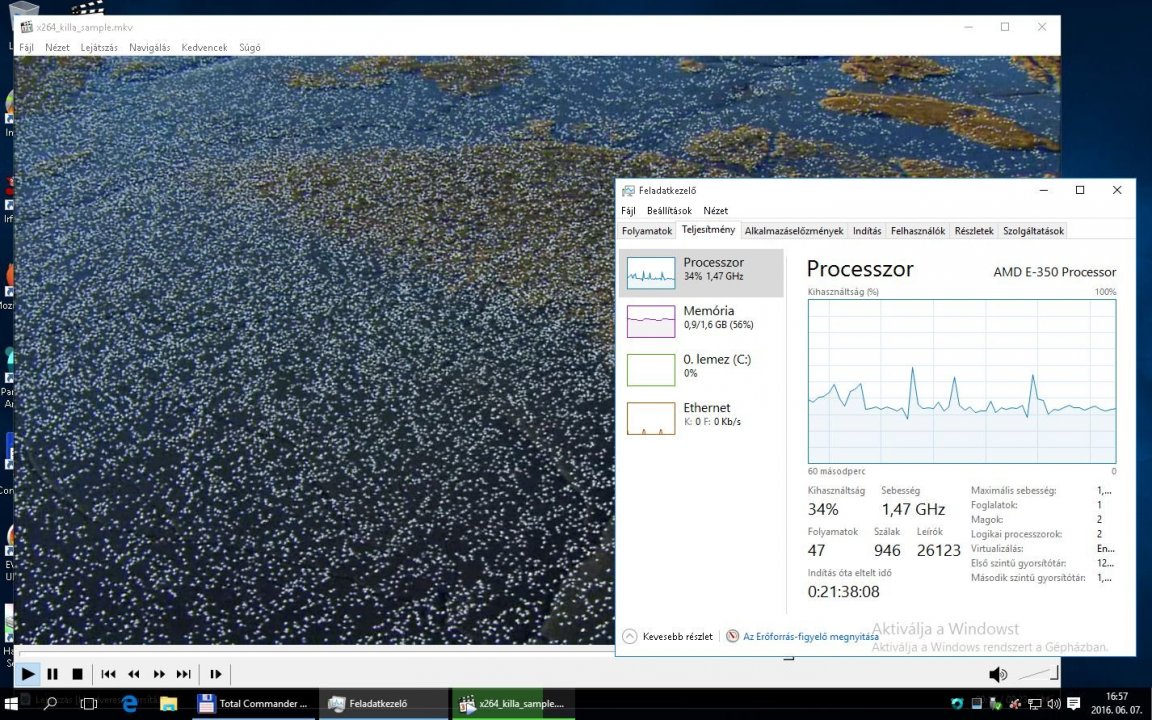The image size is (1152, 720).
Task: Pause the video playback
Action: [x=52, y=673]
